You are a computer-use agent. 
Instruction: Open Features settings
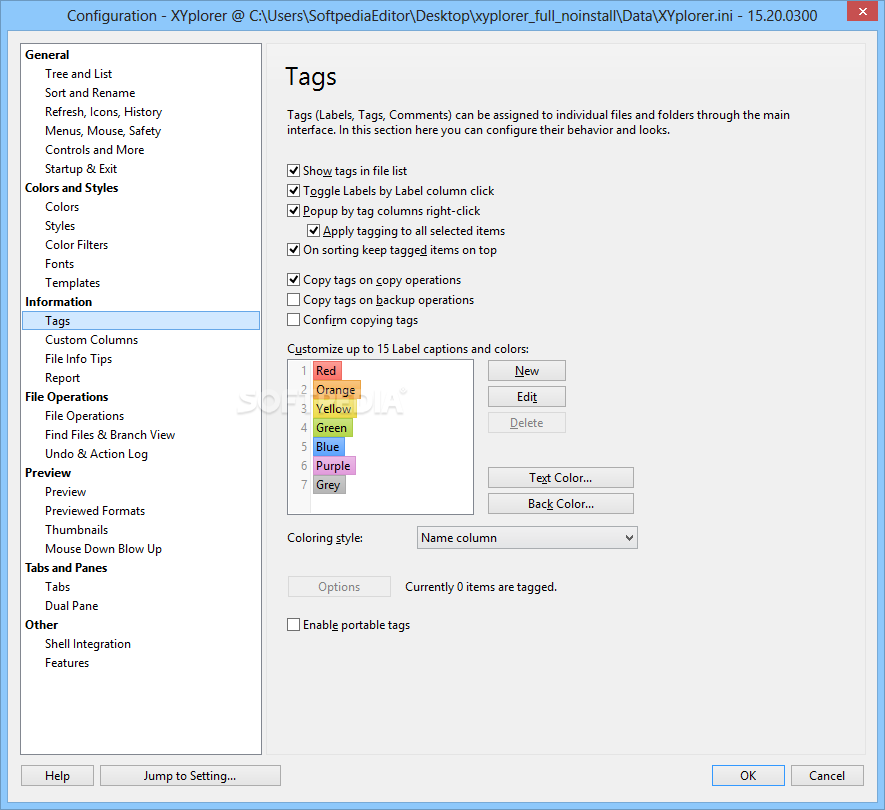pyautogui.click(x=67, y=663)
